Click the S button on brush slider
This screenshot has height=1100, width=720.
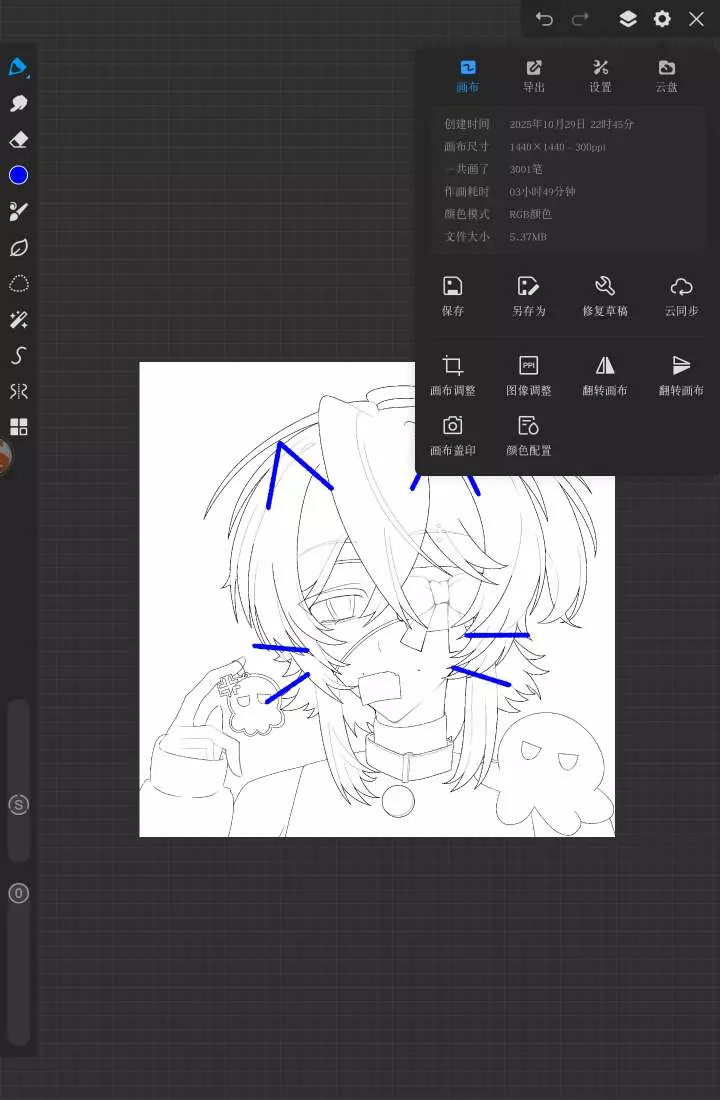[x=18, y=805]
